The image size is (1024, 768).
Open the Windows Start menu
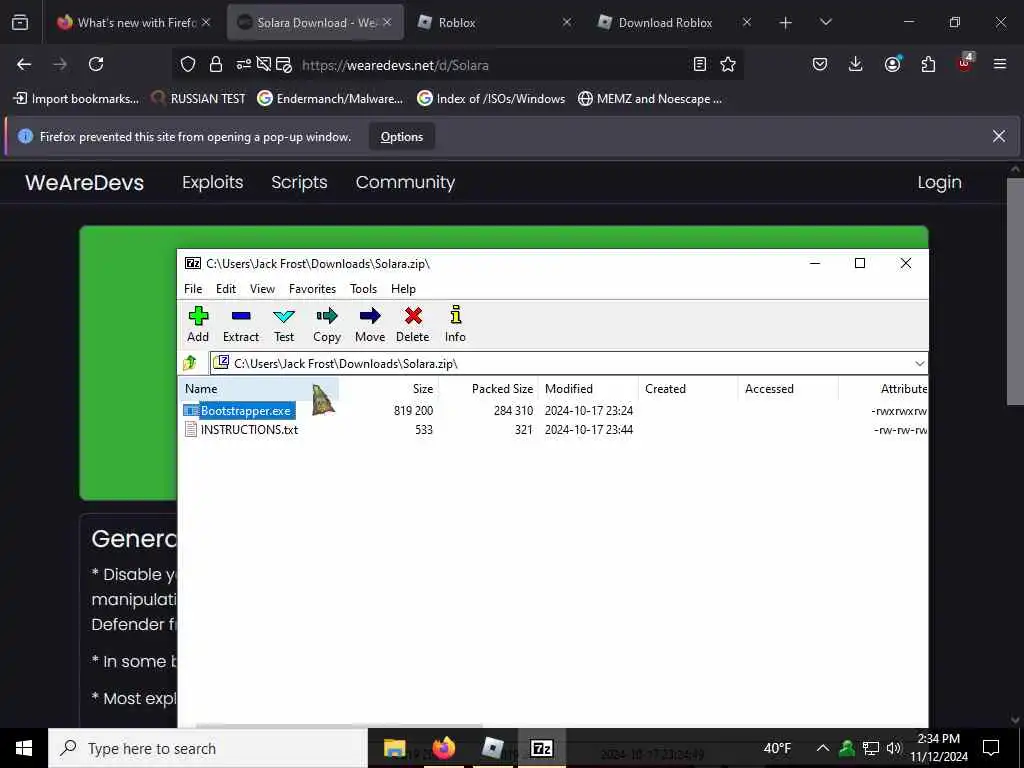[24, 748]
